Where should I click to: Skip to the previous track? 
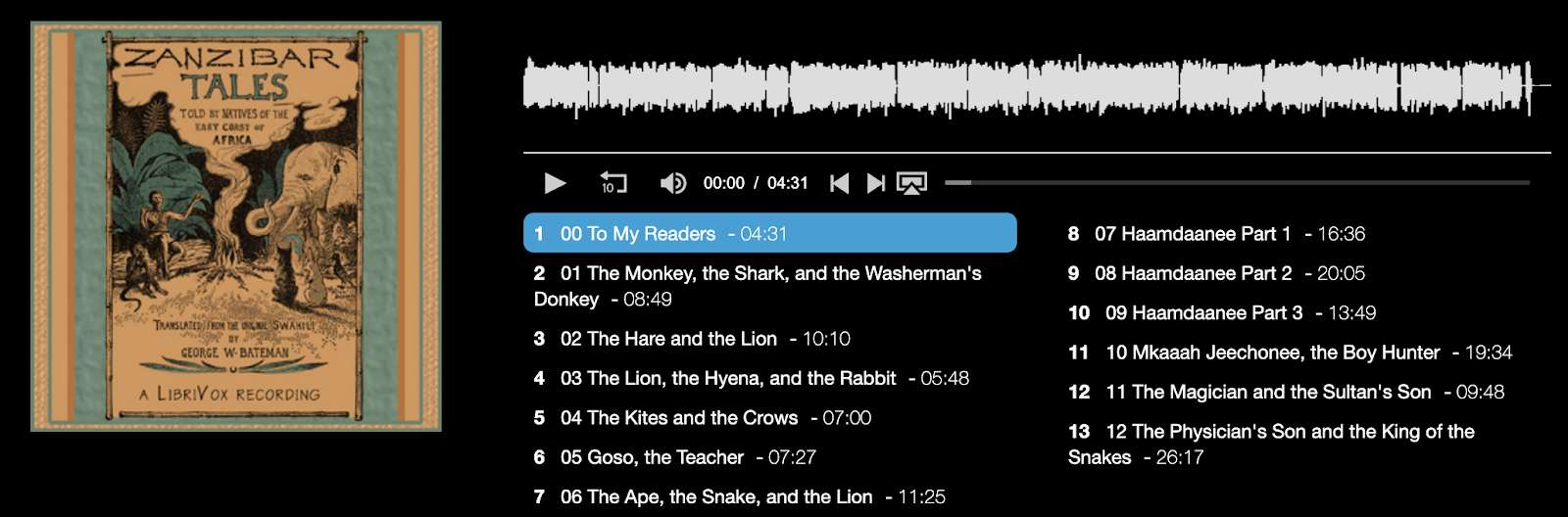[839, 183]
